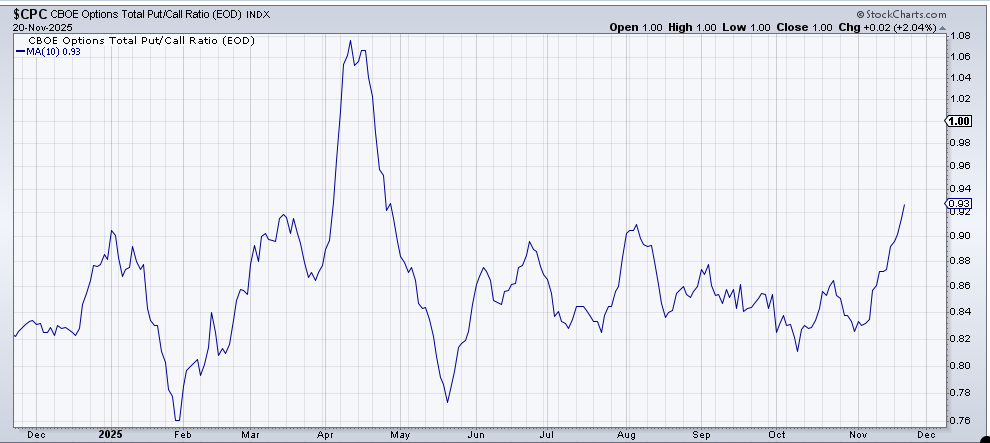Click the blue MA(10) legend line marker
990x443 pixels.
click(x=20, y=52)
